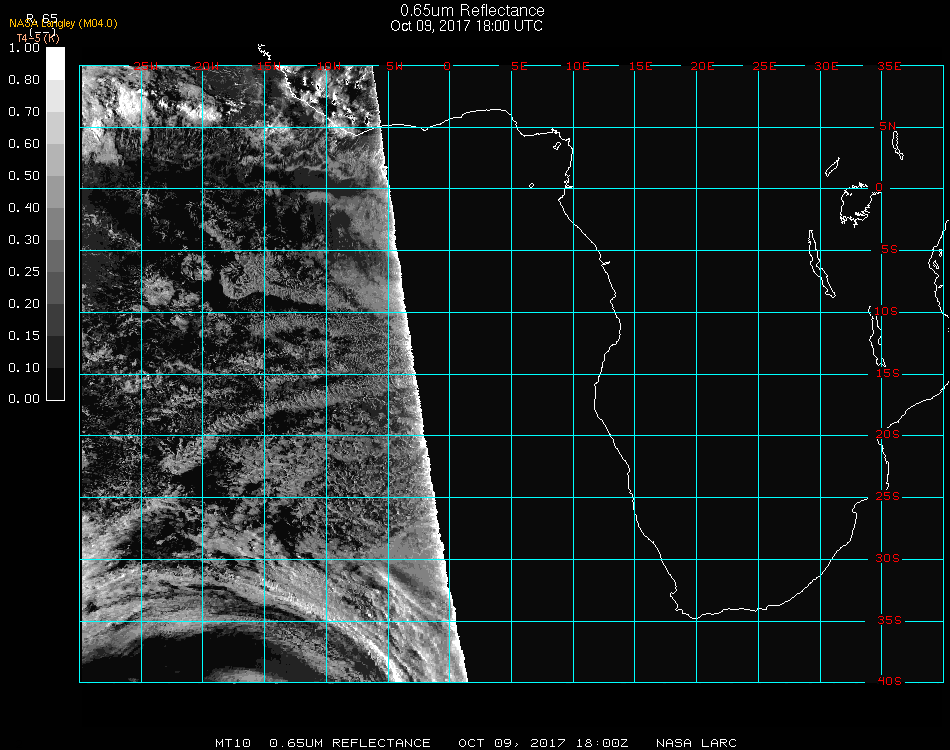Image resolution: width=950 pixels, height=750 pixels.
Task: Click the 10E longitude label
Action: pos(577,66)
